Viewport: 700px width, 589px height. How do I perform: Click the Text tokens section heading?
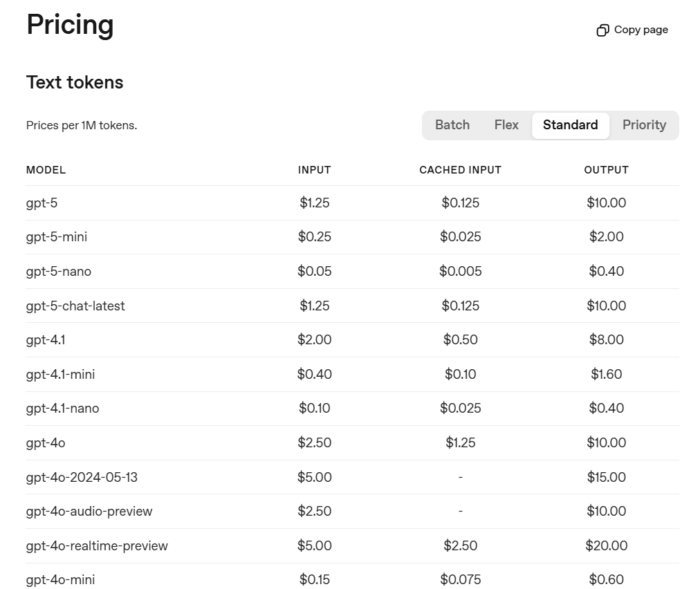[74, 82]
